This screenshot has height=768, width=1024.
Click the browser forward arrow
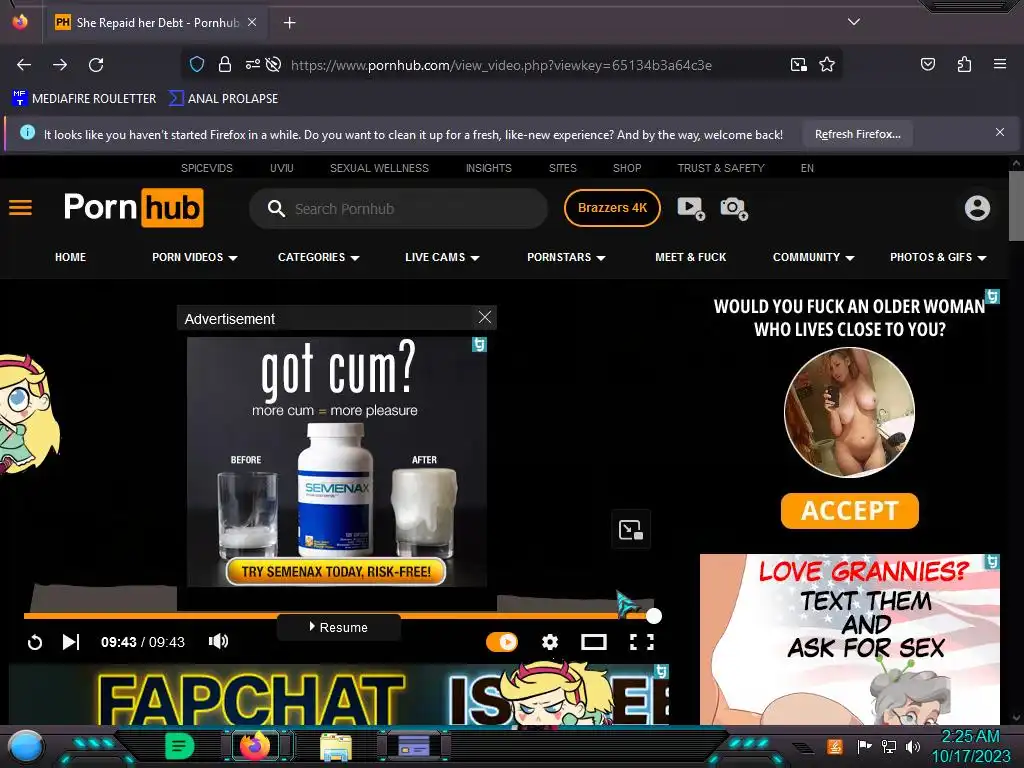coord(60,65)
